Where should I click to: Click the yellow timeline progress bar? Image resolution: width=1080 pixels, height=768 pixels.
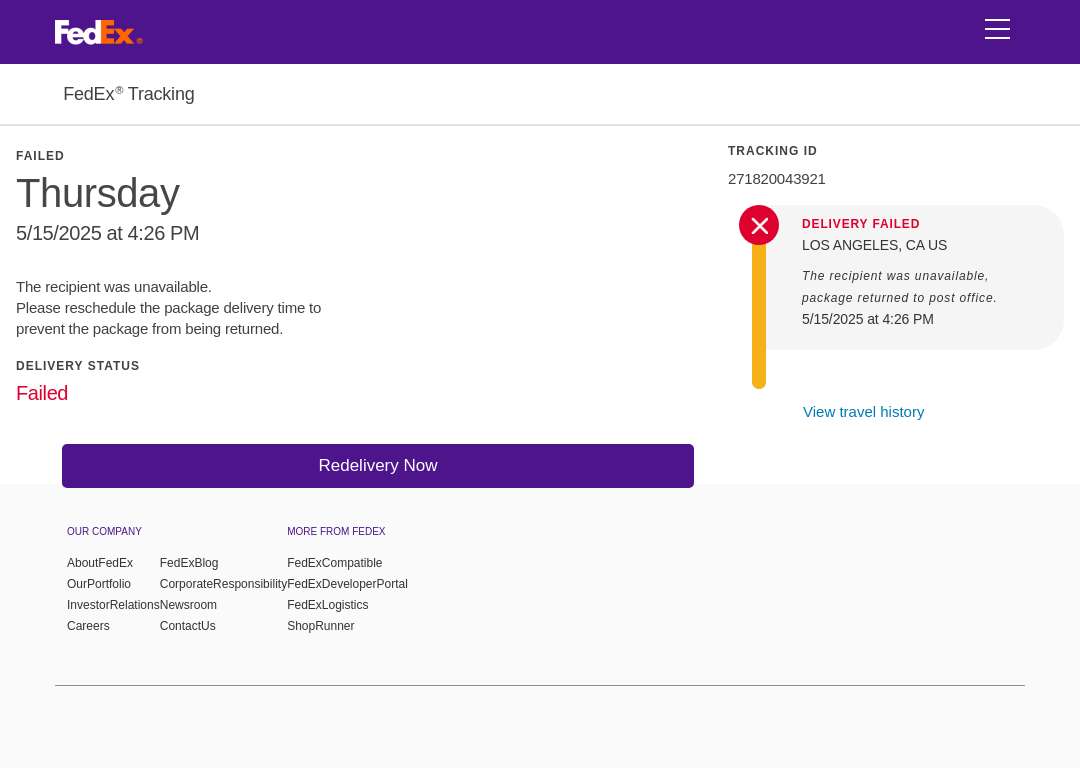click(x=759, y=317)
